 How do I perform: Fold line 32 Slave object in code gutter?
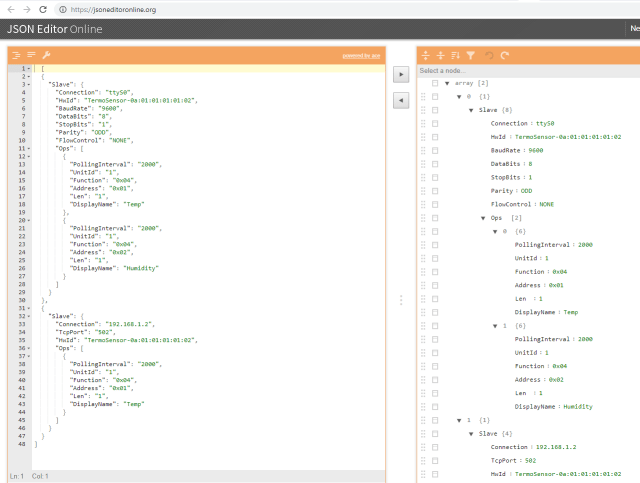29,316
